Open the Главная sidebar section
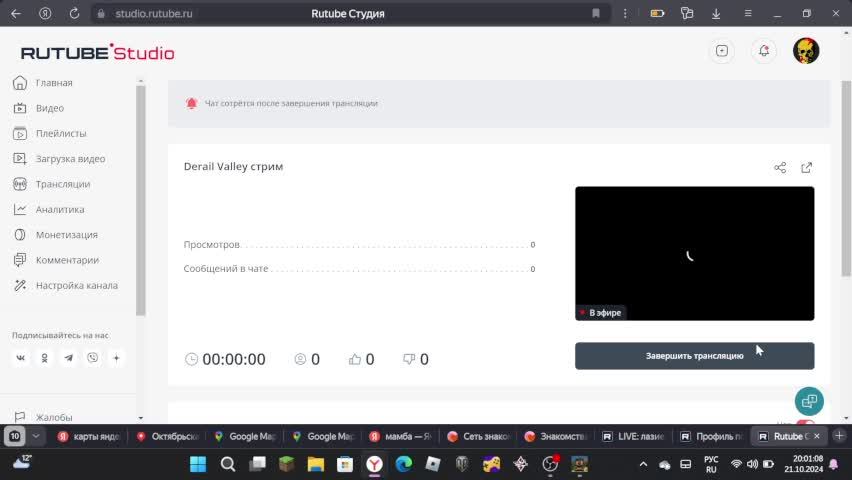Viewport: 852px width, 480px height. [43, 83]
